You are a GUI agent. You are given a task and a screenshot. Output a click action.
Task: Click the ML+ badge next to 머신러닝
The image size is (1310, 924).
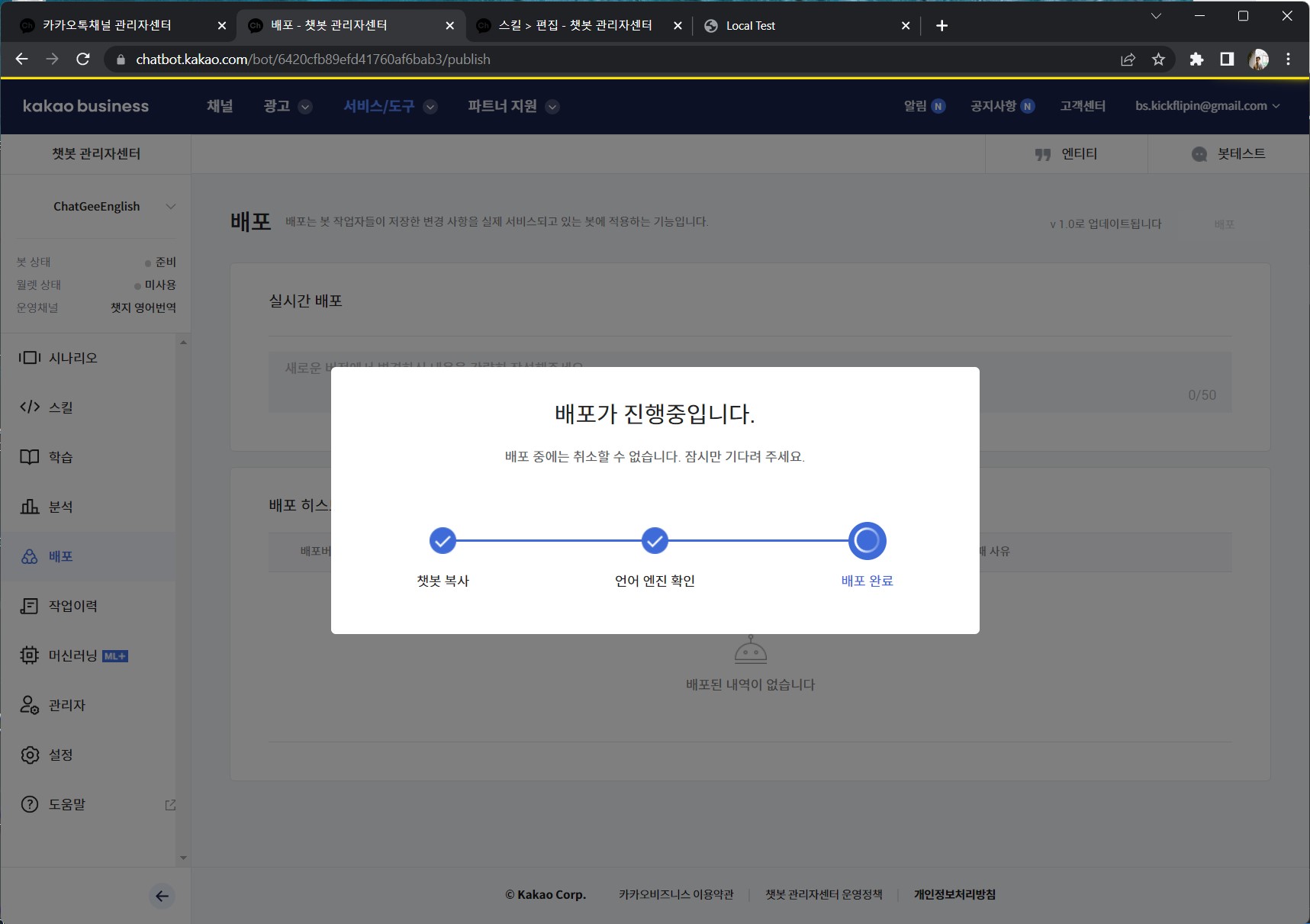pos(115,656)
